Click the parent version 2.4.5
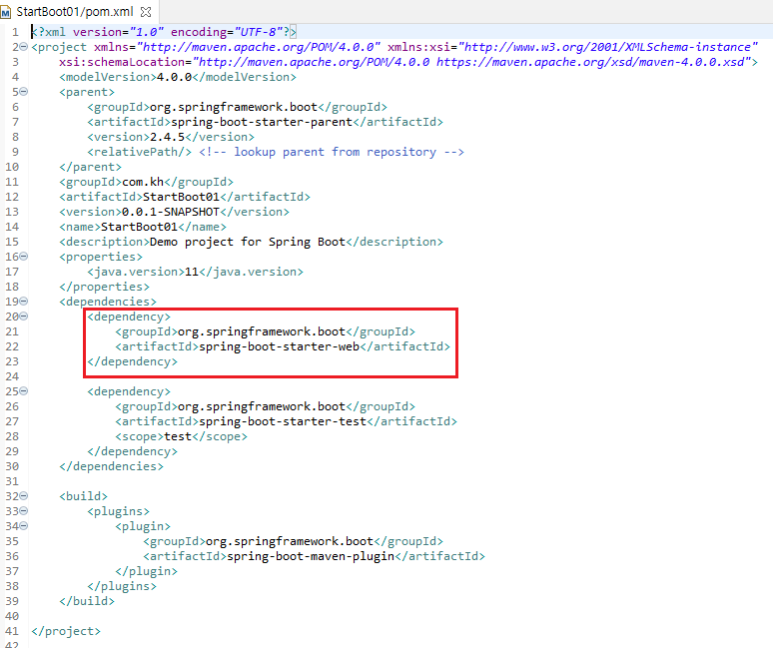 pyautogui.click(x=167, y=137)
